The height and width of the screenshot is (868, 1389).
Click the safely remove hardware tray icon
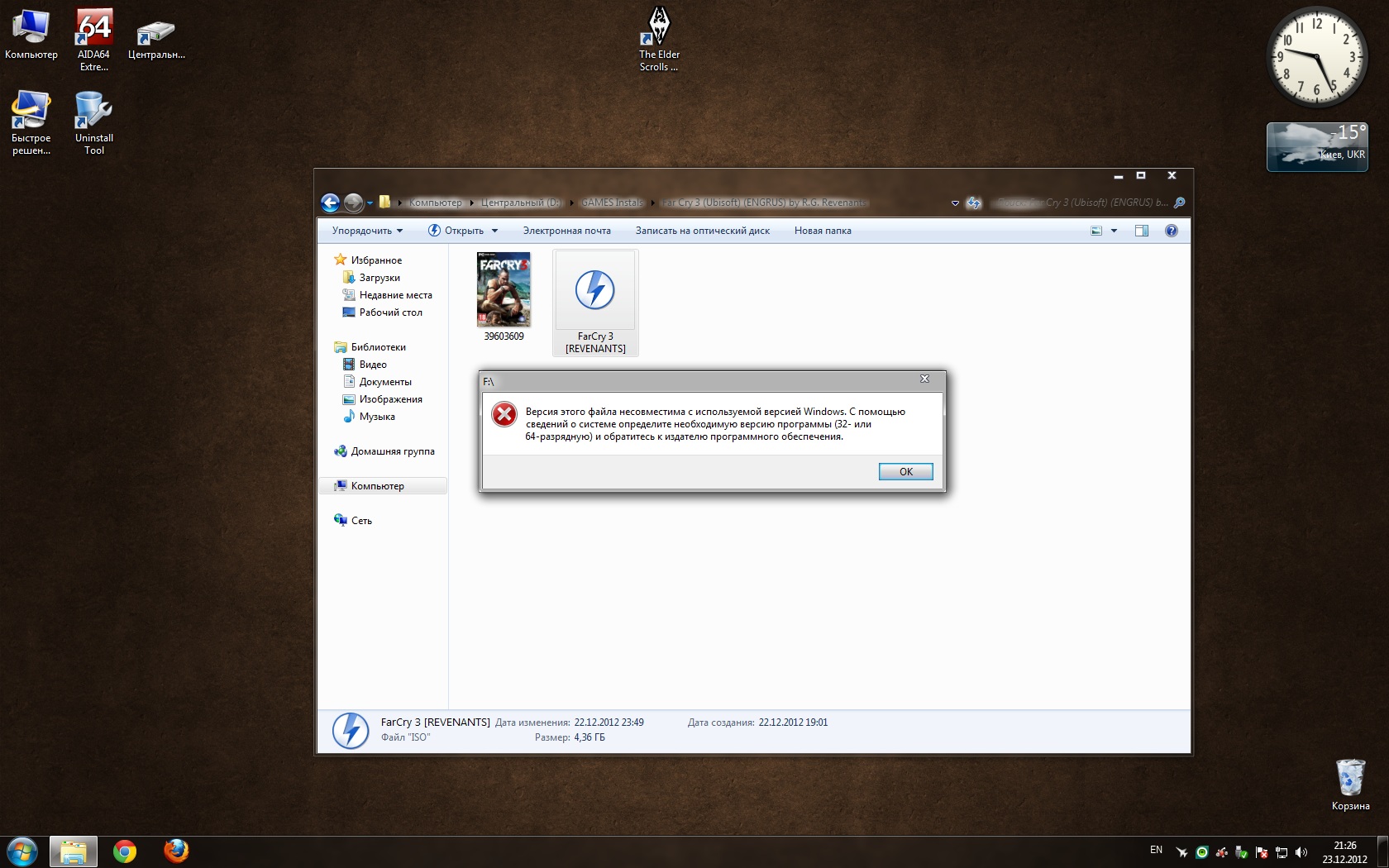[1242, 852]
